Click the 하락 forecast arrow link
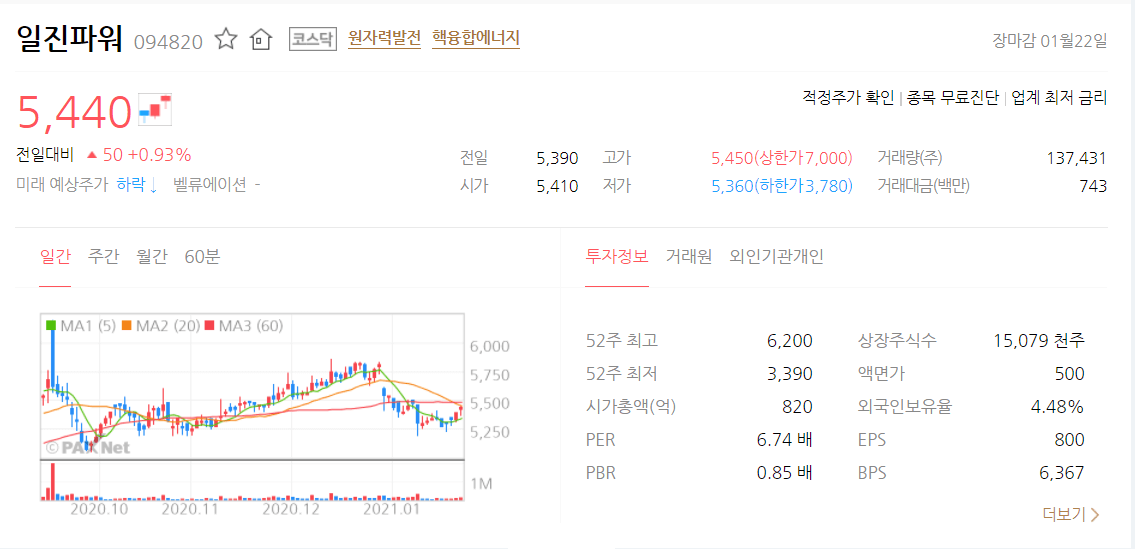Image resolution: width=1135 pixels, height=549 pixels. click(138, 185)
